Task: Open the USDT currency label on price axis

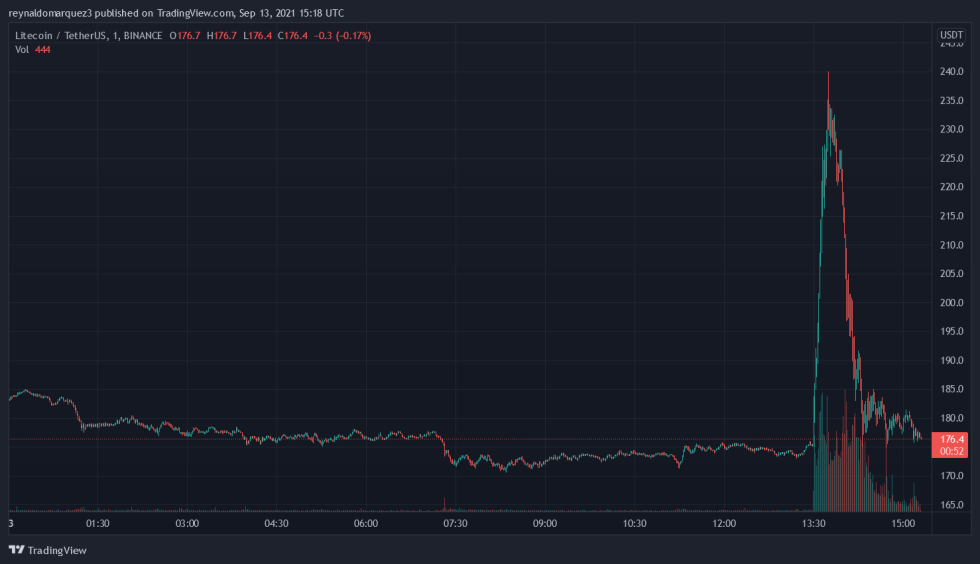Action: (950, 36)
